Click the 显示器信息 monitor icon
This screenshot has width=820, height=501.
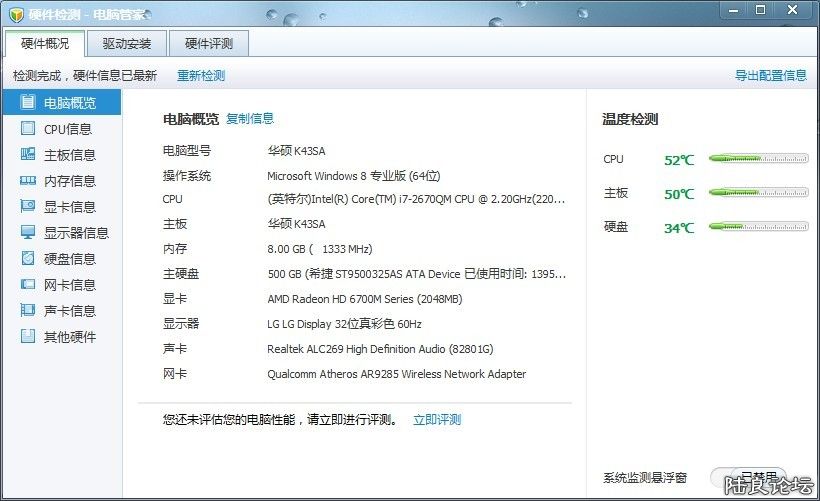[28, 233]
